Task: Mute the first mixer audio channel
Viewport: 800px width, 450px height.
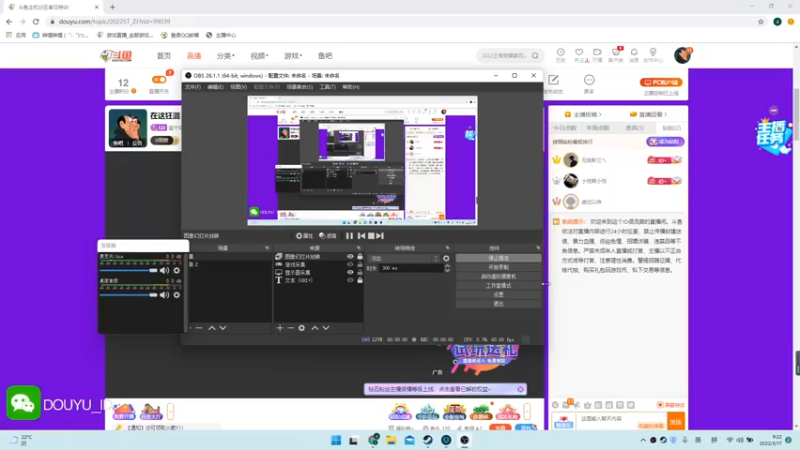Action: pyautogui.click(x=164, y=270)
